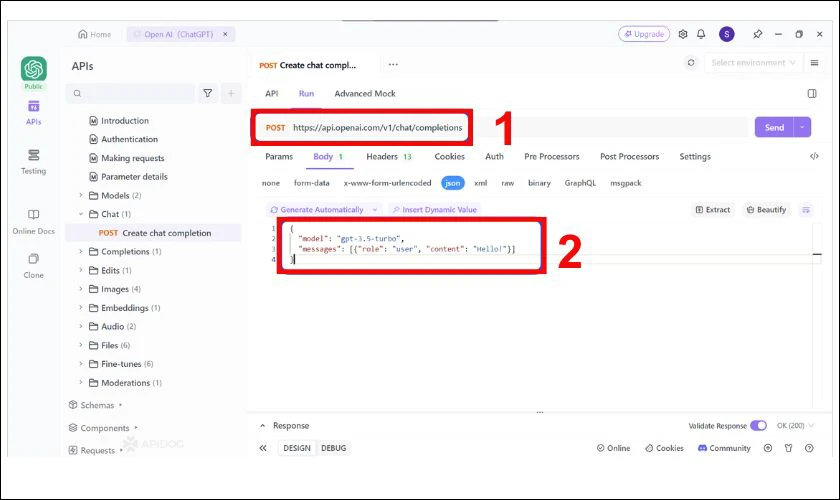Click the Beautify button
The height and width of the screenshot is (500, 840).
point(766,210)
